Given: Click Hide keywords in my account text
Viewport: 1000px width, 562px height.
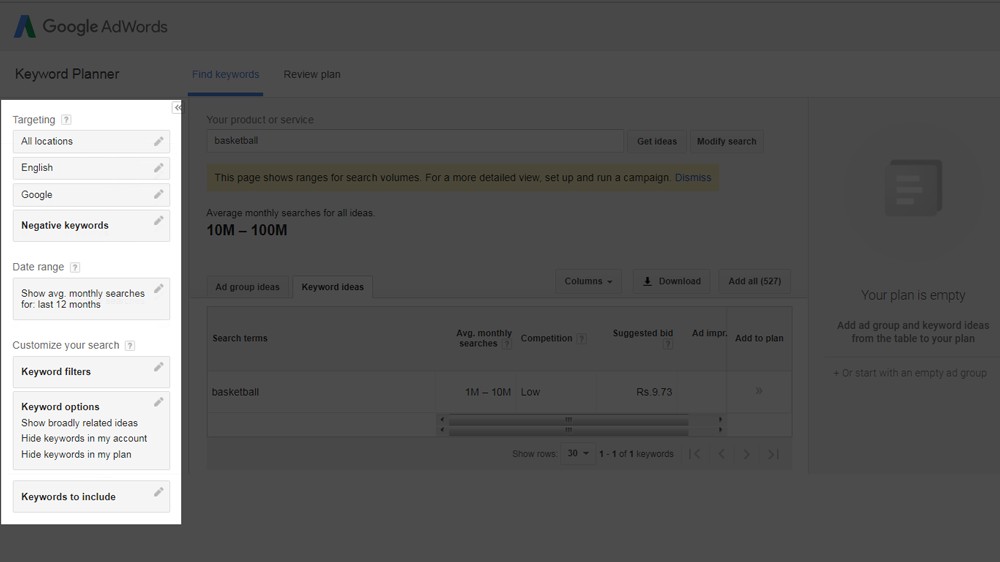Looking at the screenshot, I should [84, 439].
